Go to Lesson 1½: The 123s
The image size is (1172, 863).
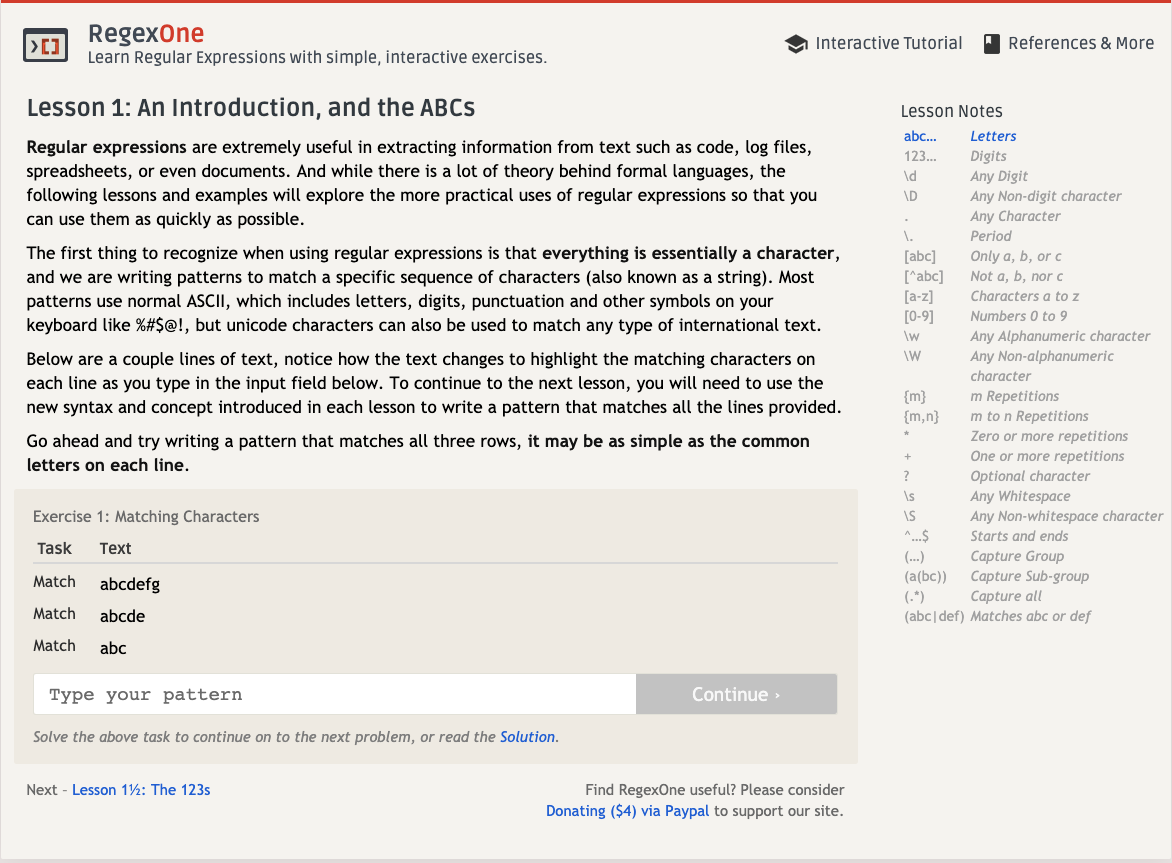tap(141, 790)
